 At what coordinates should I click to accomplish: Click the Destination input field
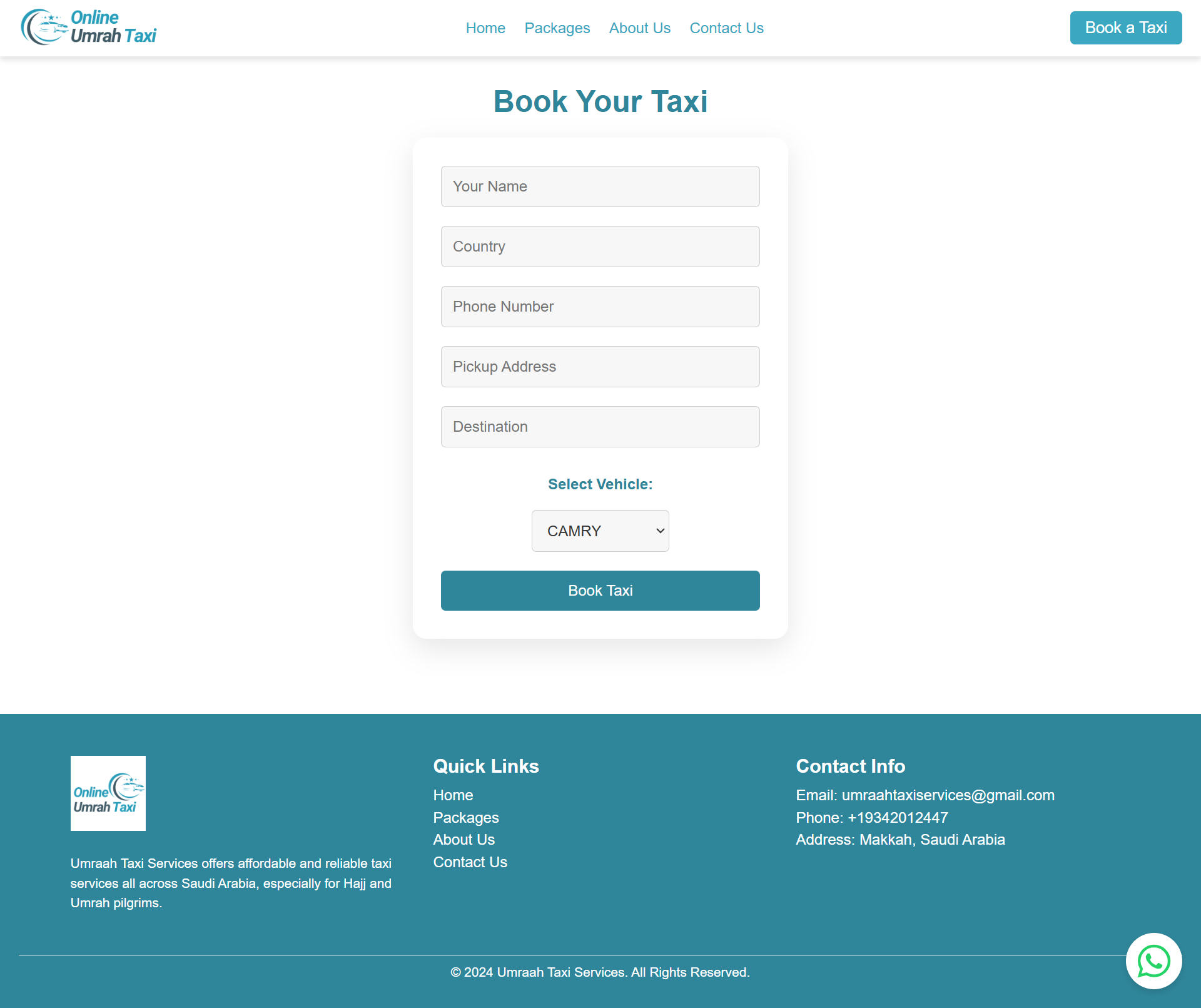tap(600, 426)
